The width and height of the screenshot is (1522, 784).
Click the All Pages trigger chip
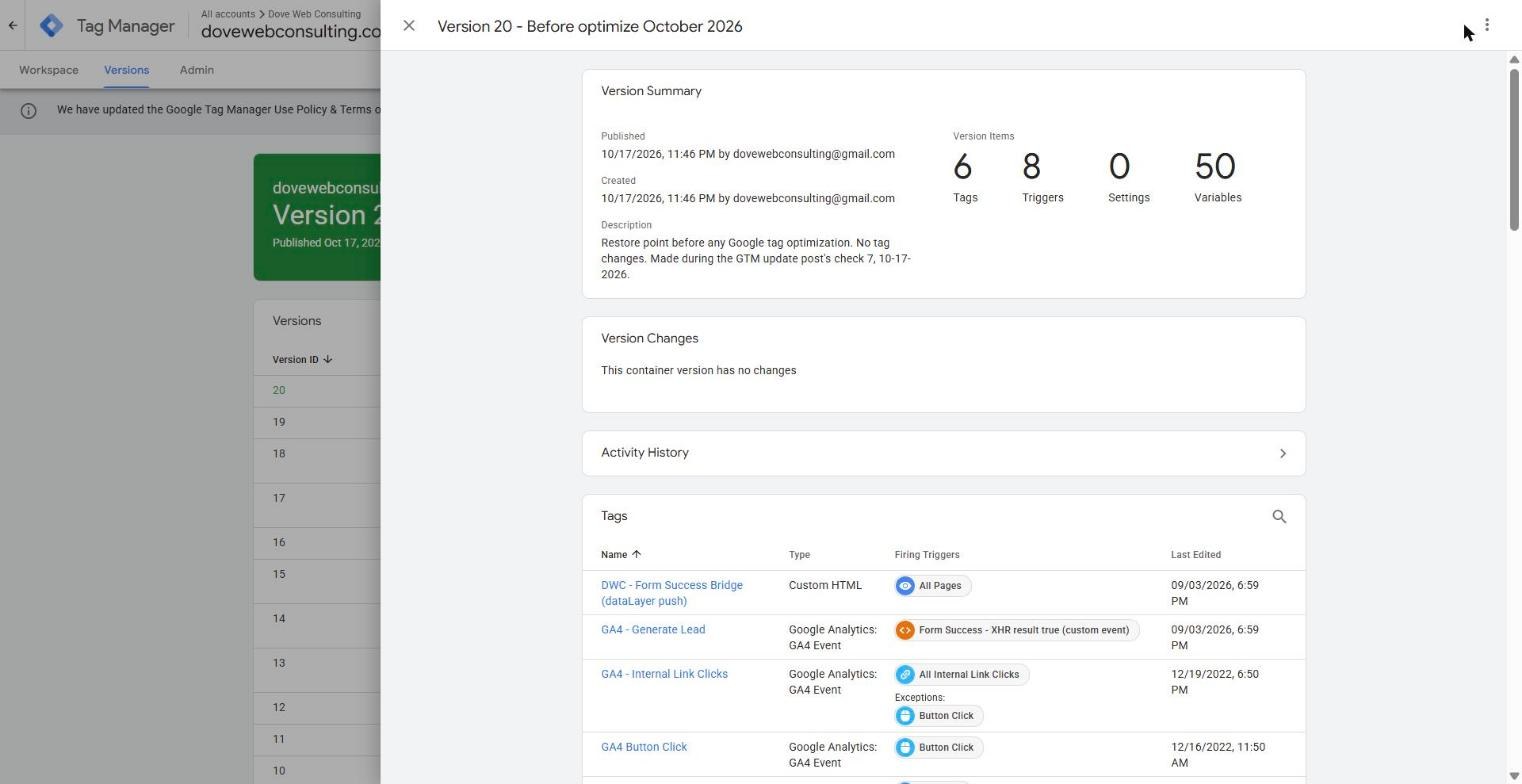[933, 586]
